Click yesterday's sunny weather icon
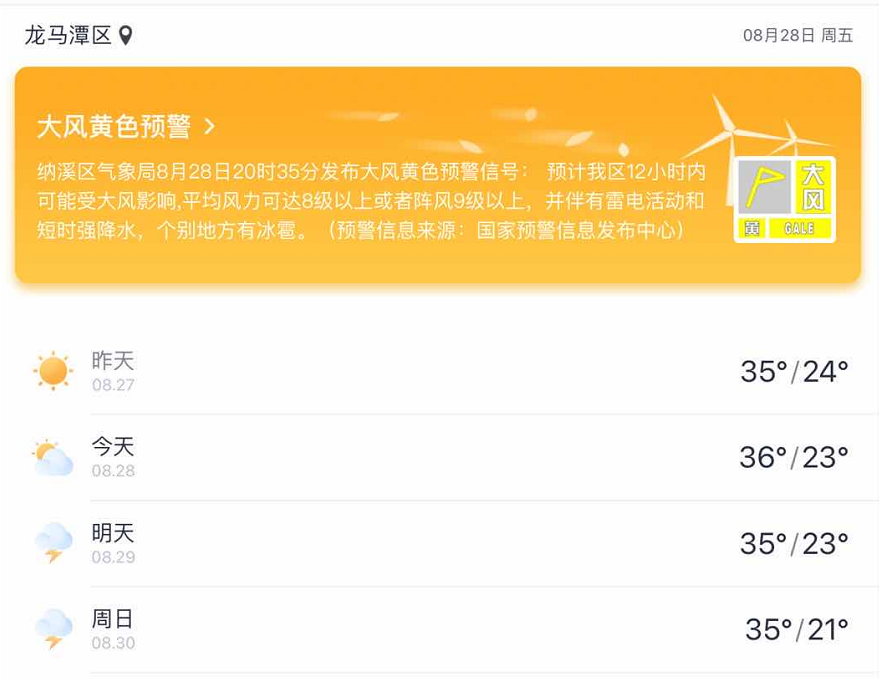The height and width of the screenshot is (679, 879). click(x=53, y=371)
